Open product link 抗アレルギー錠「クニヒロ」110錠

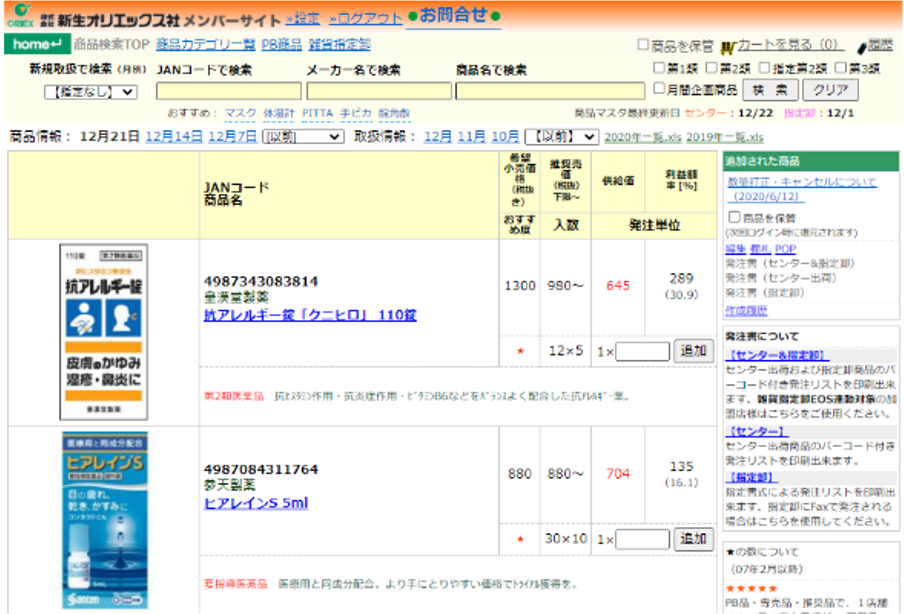pos(310,315)
